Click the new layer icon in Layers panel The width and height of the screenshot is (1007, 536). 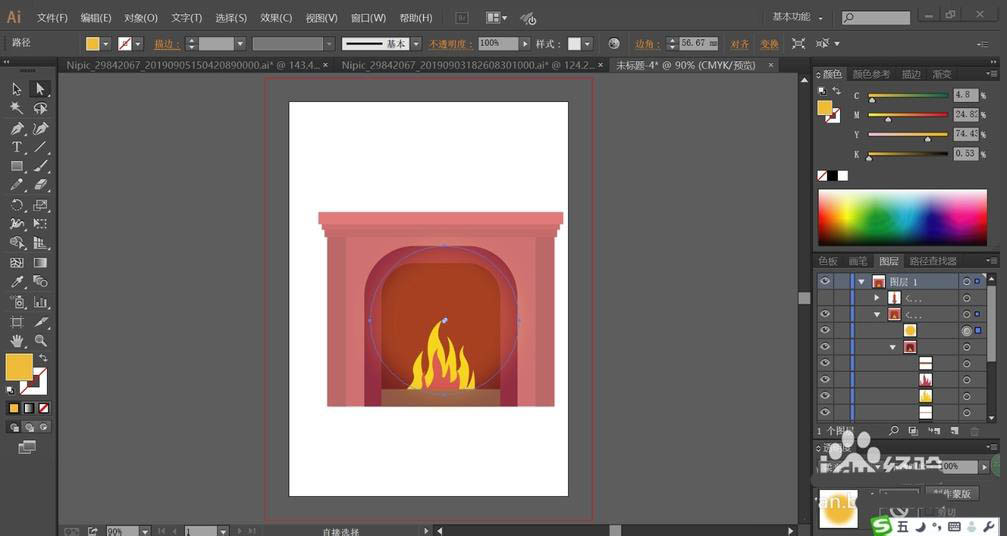pyautogui.click(x=954, y=431)
